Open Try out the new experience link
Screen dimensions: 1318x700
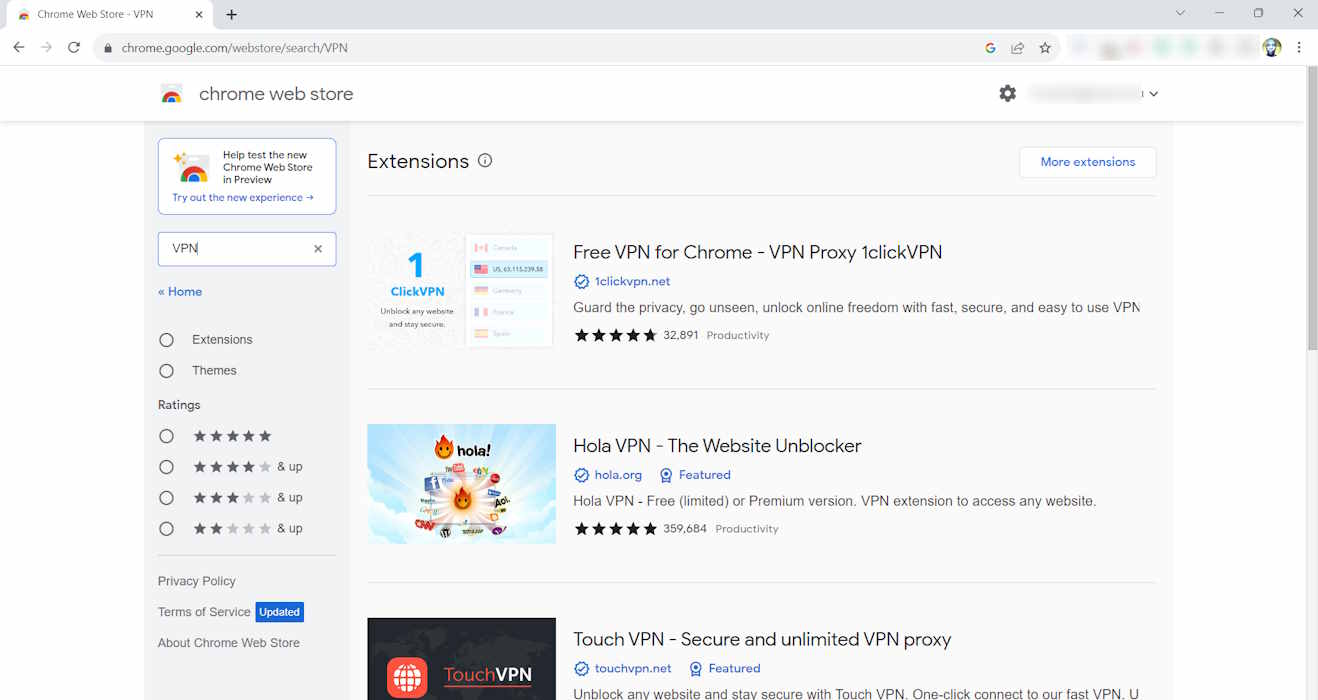point(242,198)
